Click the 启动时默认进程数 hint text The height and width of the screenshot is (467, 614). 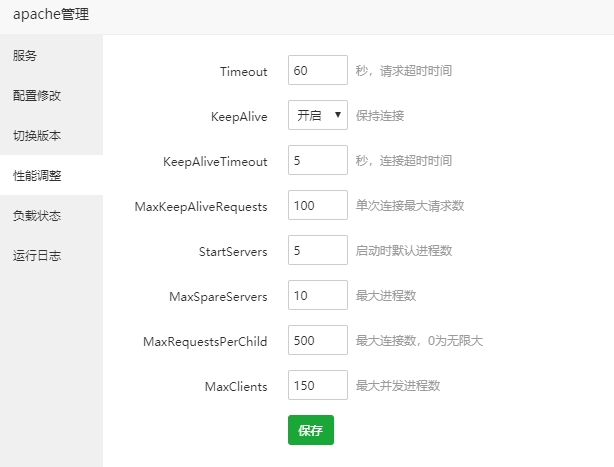[404, 251]
